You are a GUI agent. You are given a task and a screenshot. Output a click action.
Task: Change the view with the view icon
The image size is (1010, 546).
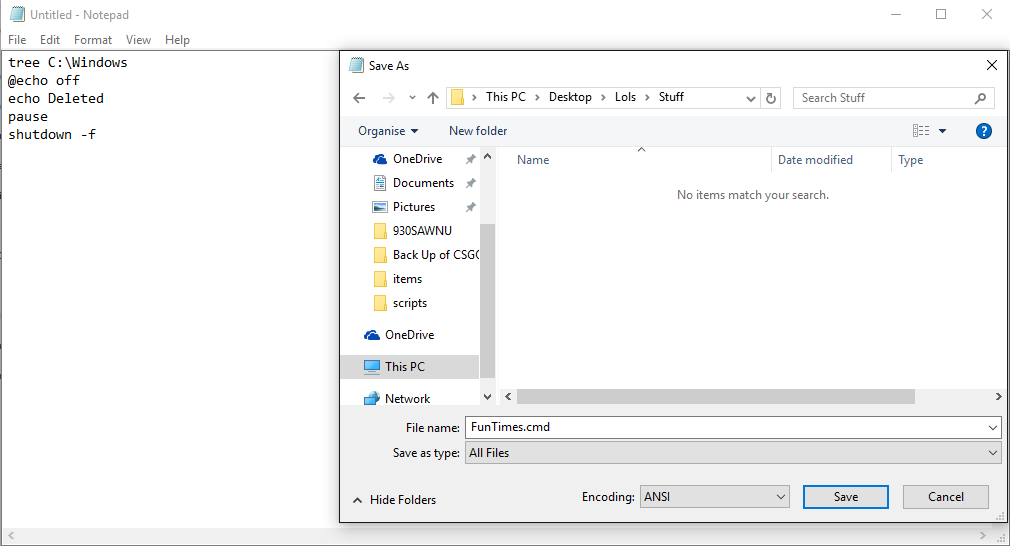point(920,131)
